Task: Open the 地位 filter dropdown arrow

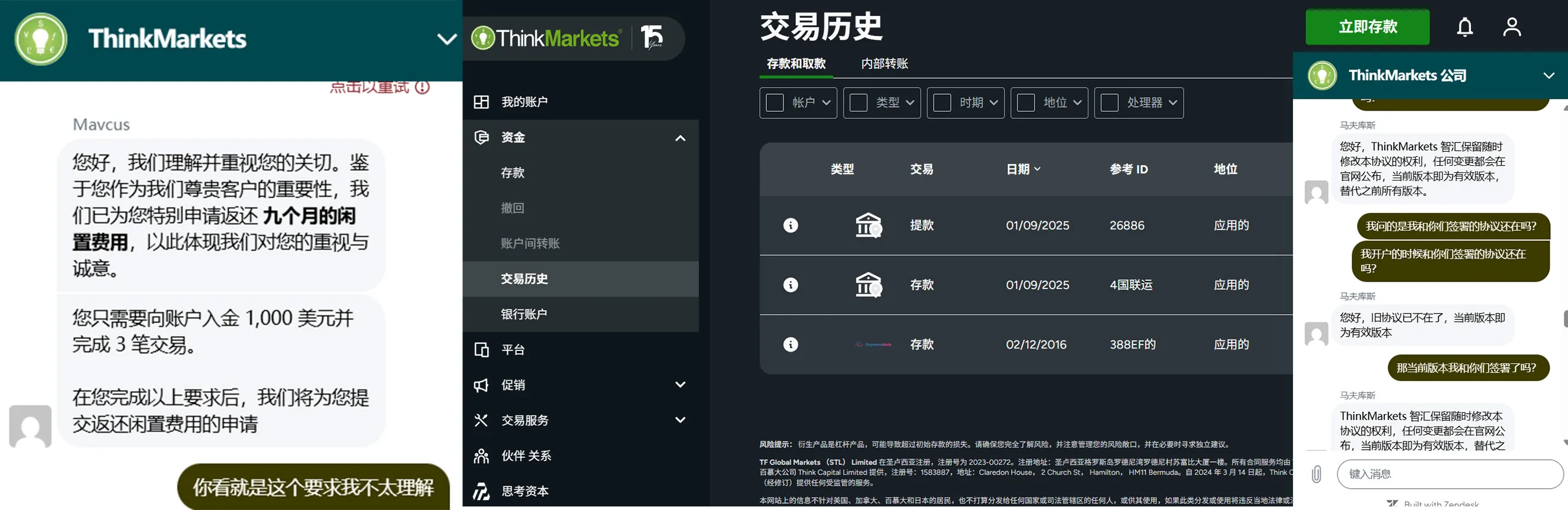Action: point(1077,102)
